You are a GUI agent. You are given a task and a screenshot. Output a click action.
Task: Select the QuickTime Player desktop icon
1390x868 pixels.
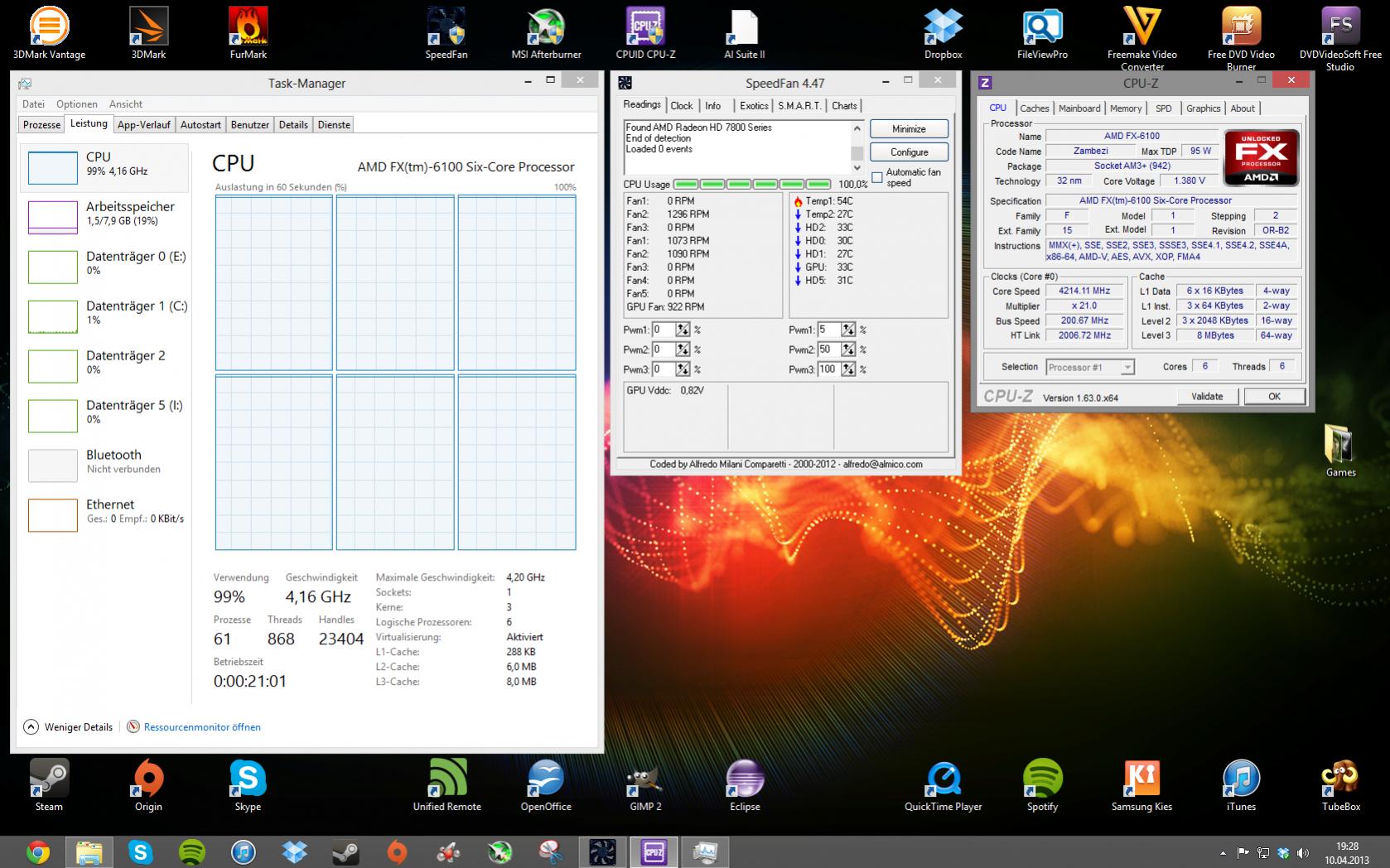pyautogui.click(x=943, y=785)
